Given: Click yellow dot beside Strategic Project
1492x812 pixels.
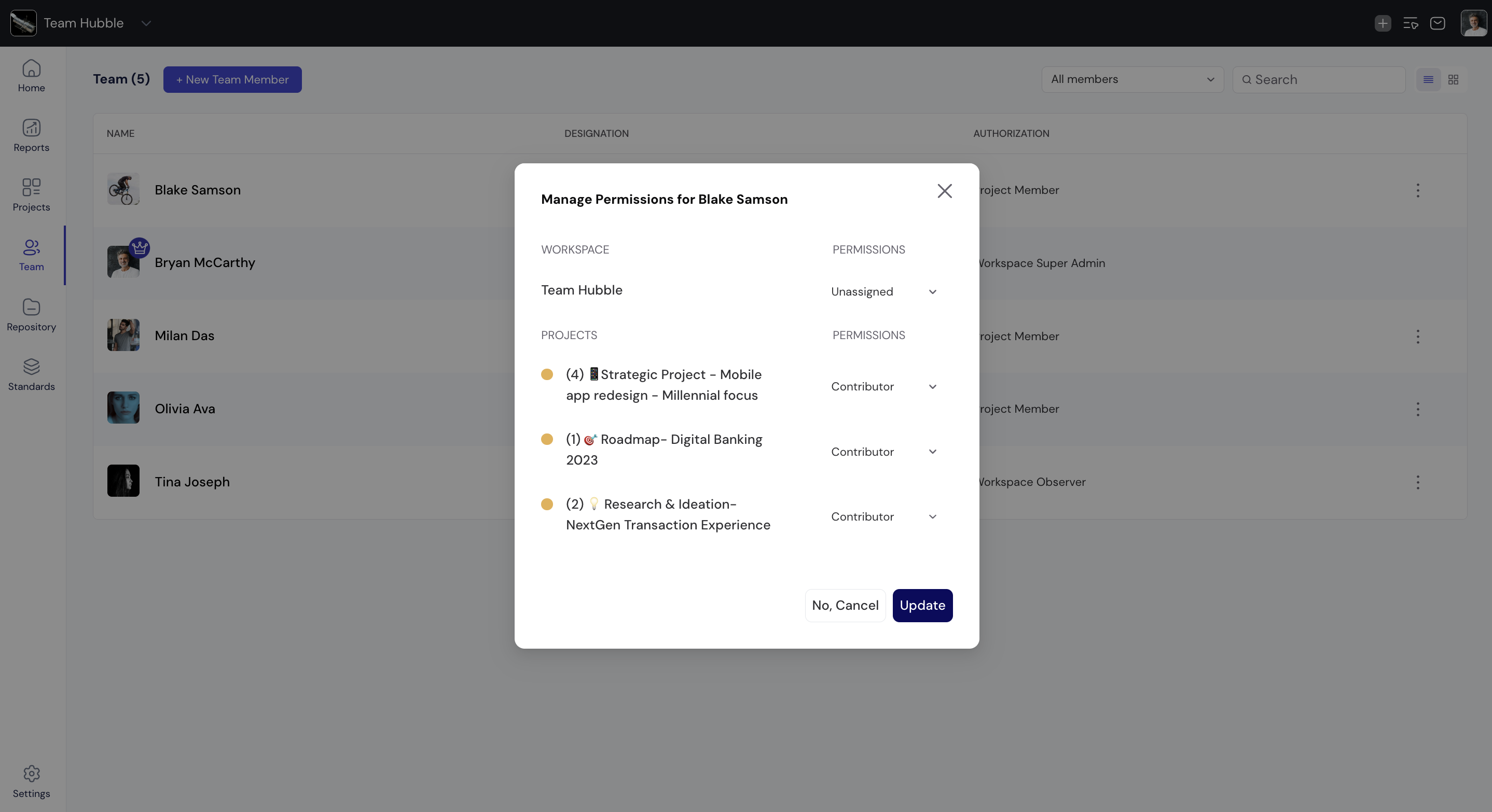Looking at the screenshot, I should pos(547,374).
